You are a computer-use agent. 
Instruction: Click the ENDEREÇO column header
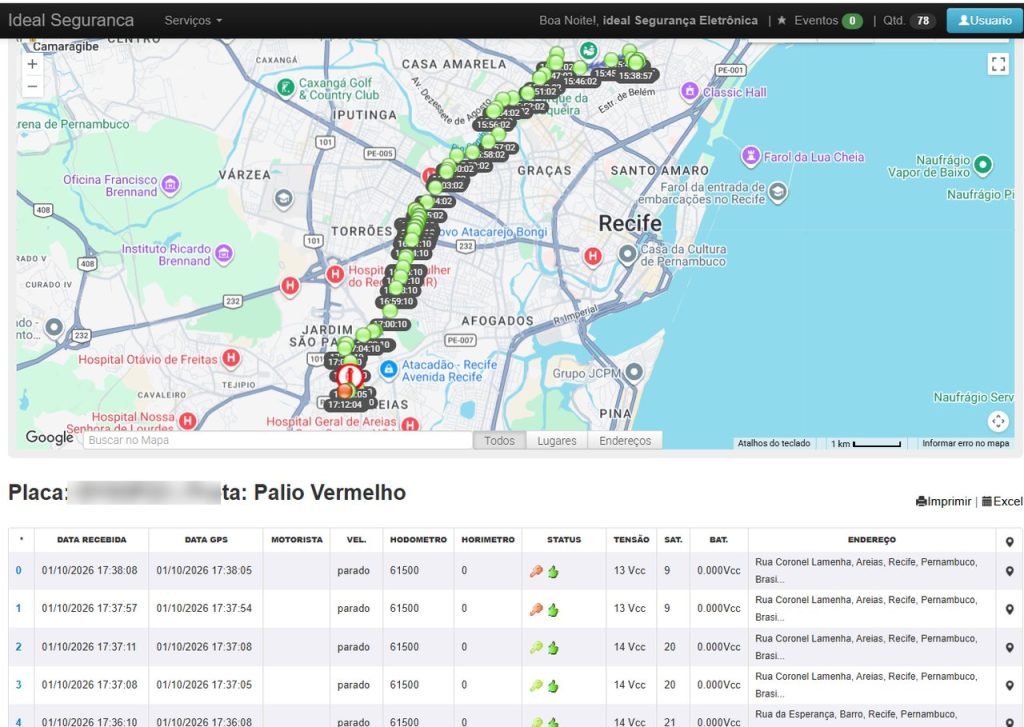click(x=872, y=540)
